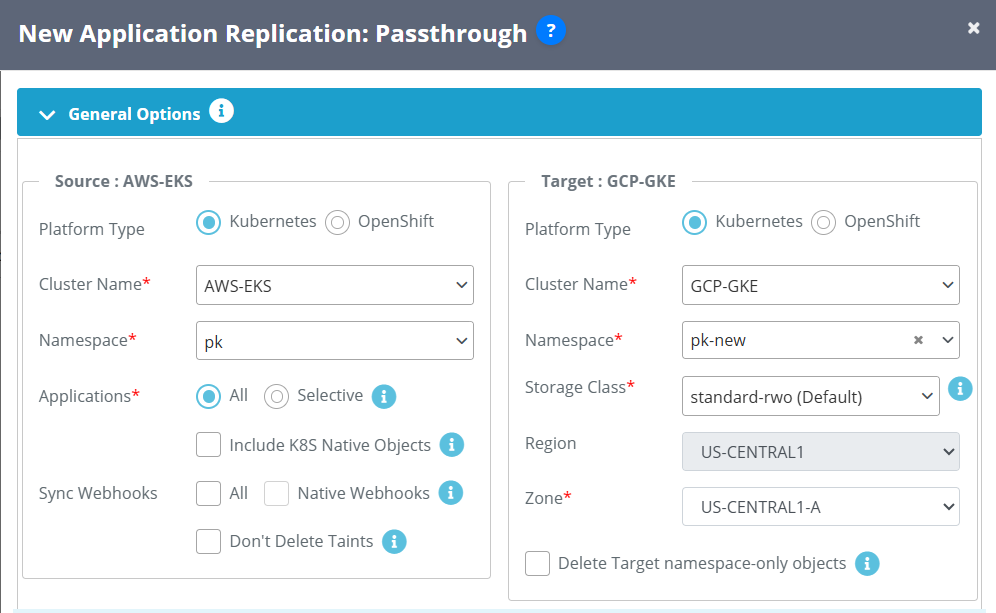The height and width of the screenshot is (613, 996).
Task: Clear the pk-new namespace selection
Action: click(x=918, y=340)
